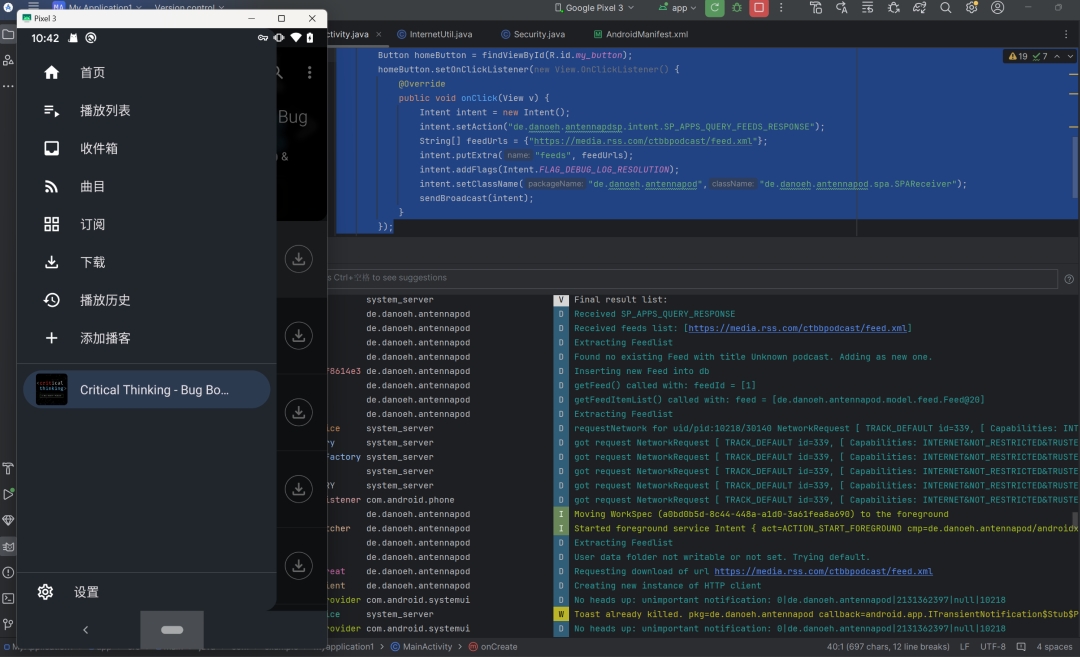Click the account profile icon
The image size is (1080, 657).
click(x=997, y=8)
